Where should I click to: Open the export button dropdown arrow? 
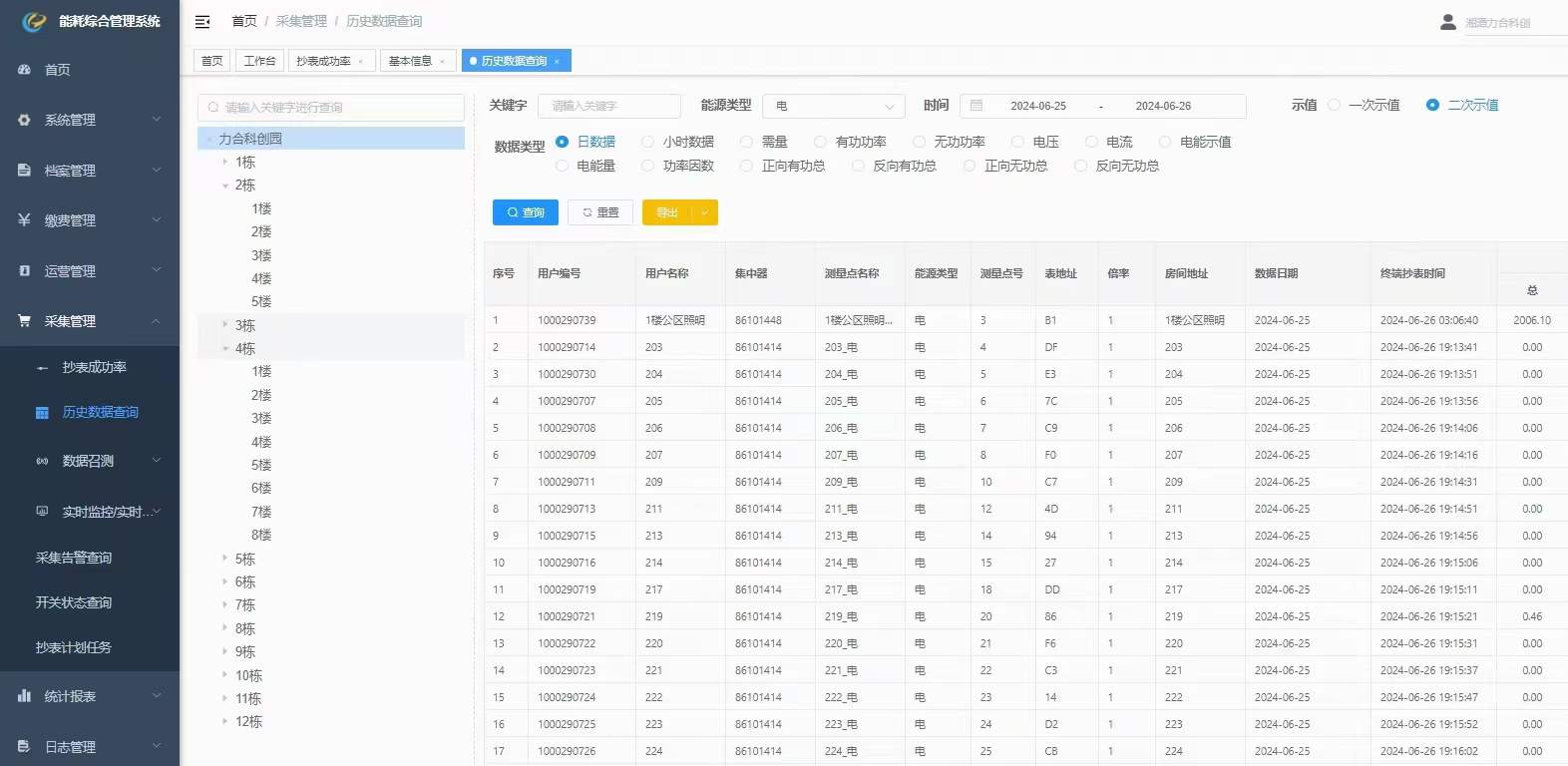coord(704,212)
